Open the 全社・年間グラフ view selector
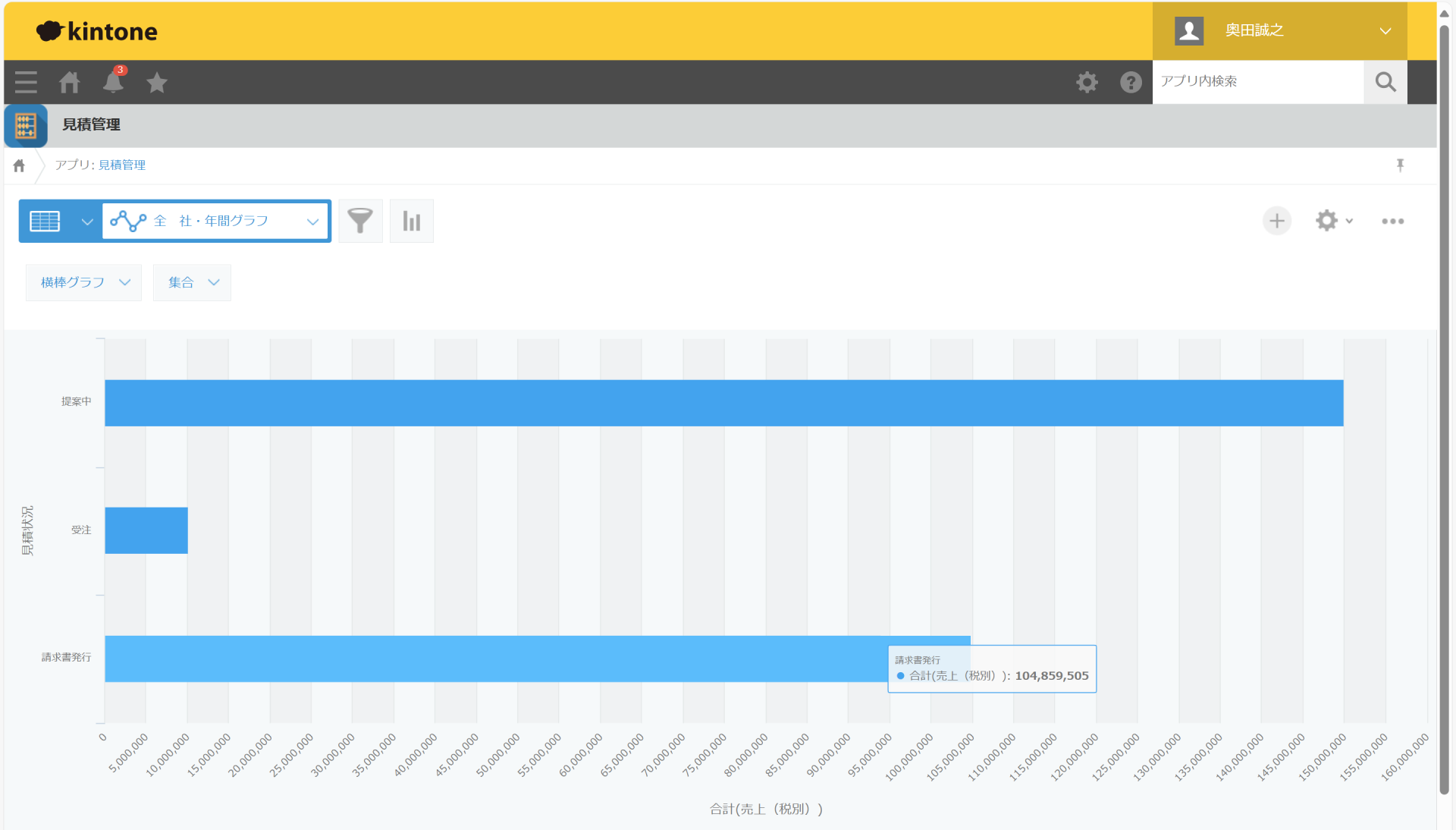This screenshot has height=830, width=1456. click(x=216, y=221)
